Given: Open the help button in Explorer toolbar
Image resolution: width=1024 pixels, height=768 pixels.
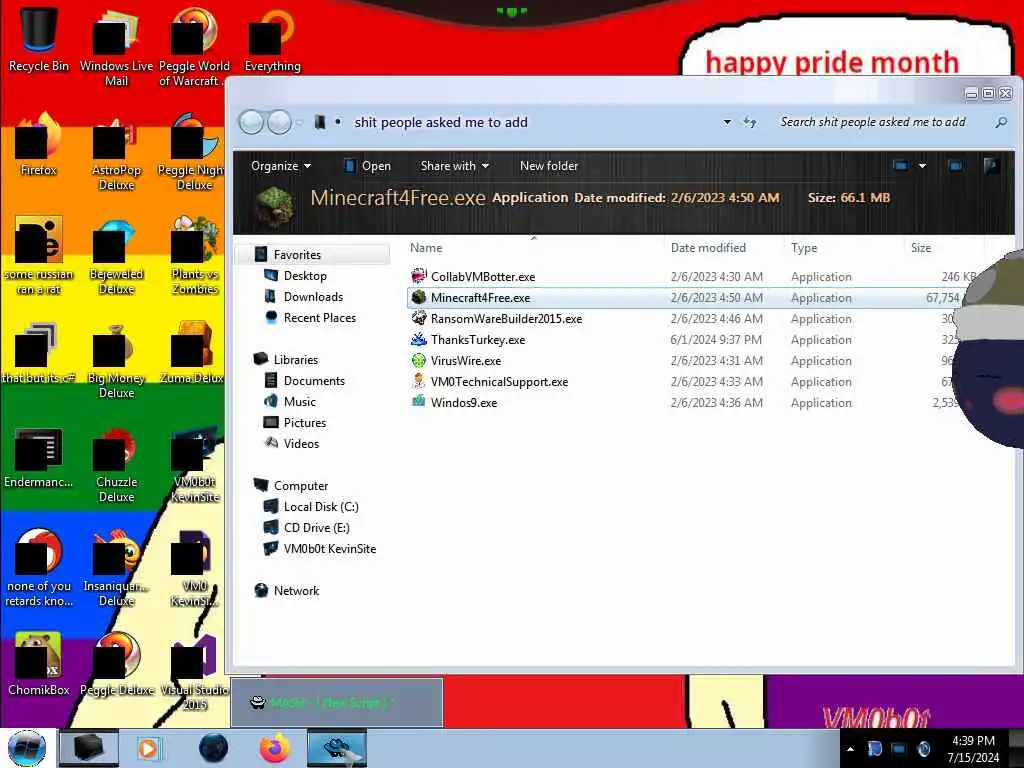Looking at the screenshot, I should pyautogui.click(x=991, y=166).
